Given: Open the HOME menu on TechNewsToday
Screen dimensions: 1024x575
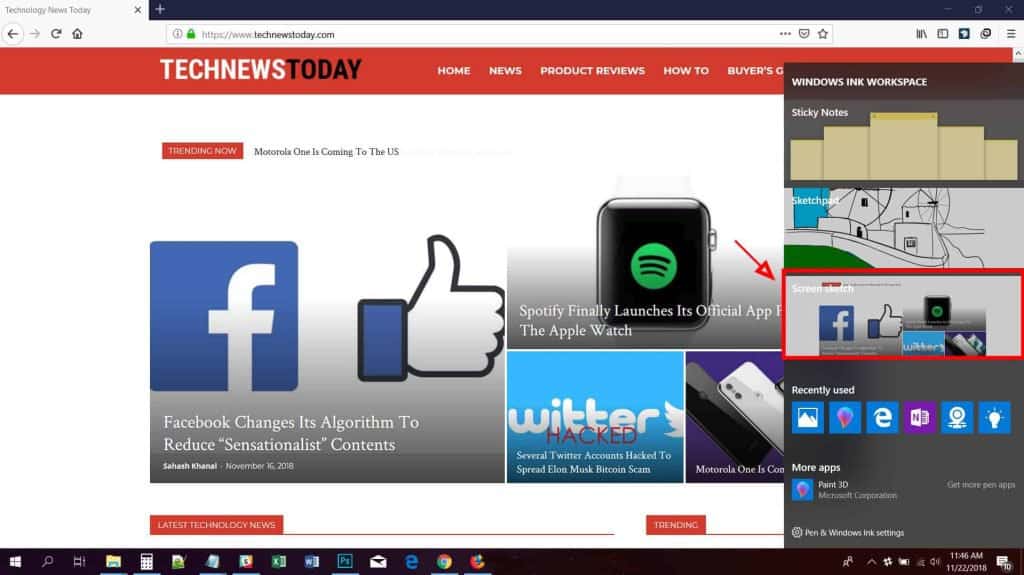Looking at the screenshot, I should [x=454, y=71].
